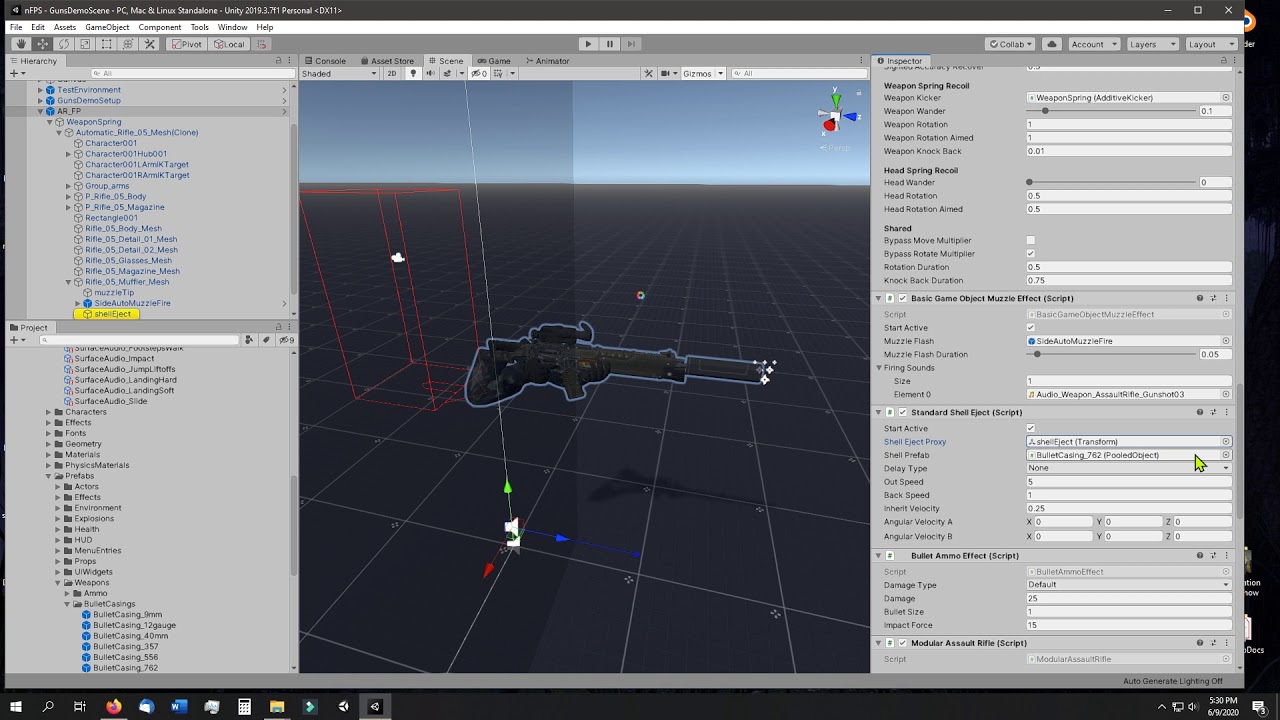The width and height of the screenshot is (1280, 720).
Task: Collapse the BulletCasings folder
Action: (67, 604)
